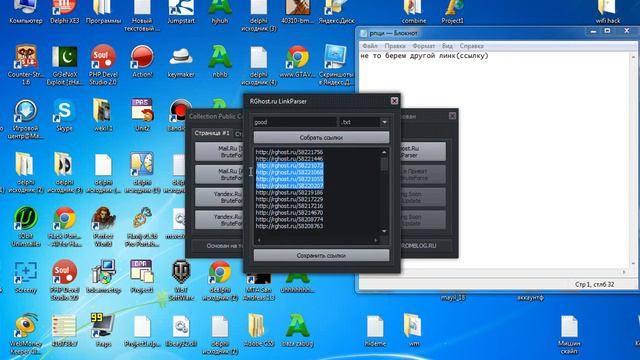The image size is (640, 360).
Task: Select link http://rghost.ru/58214670
Action: [289, 213]
